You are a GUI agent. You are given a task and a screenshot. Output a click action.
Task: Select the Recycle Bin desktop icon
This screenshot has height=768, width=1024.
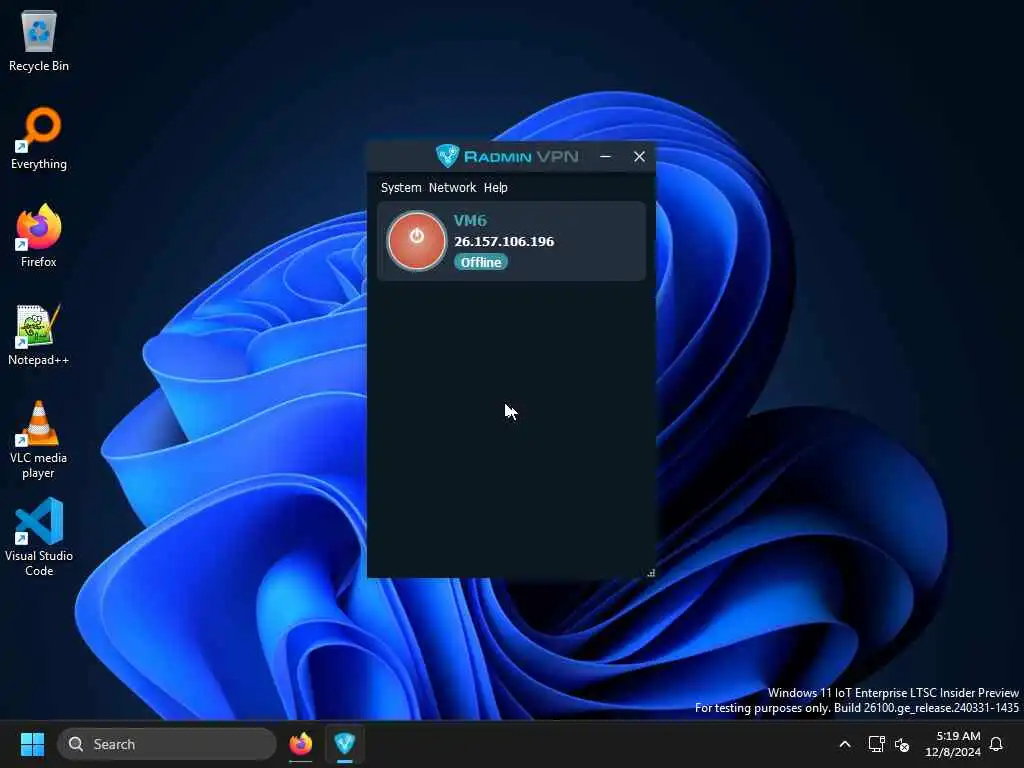39,40
